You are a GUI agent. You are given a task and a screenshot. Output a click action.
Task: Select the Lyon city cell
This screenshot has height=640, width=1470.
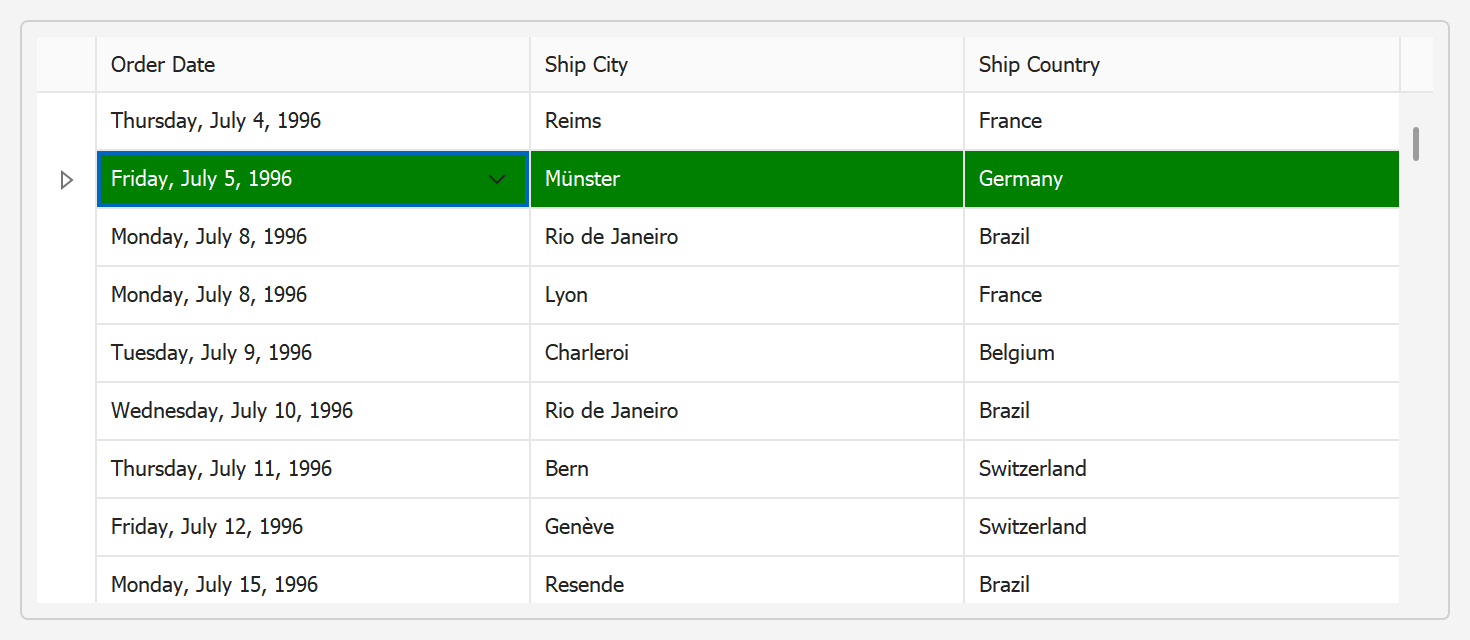(x=746, y=295)
